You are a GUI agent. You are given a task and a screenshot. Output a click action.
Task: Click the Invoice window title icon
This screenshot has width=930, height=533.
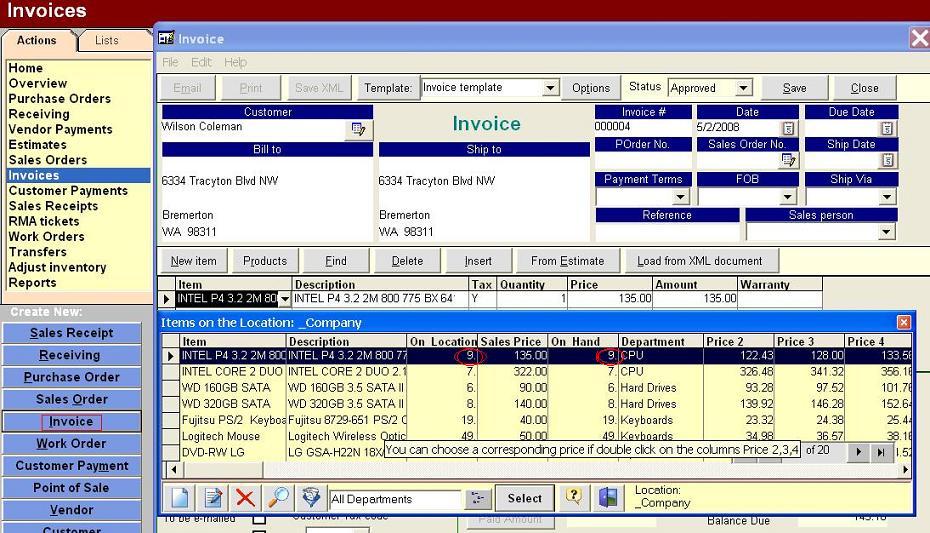point(166,39)
